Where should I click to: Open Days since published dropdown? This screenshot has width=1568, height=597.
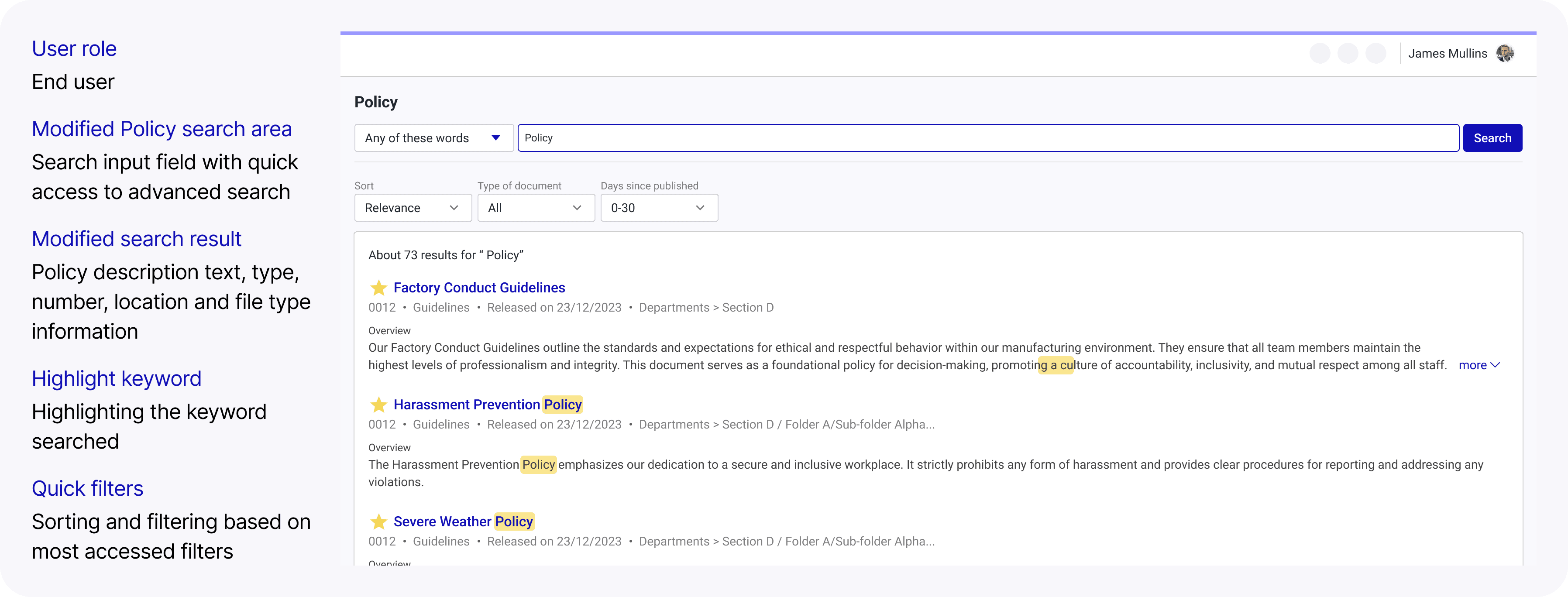click(659, 208)
